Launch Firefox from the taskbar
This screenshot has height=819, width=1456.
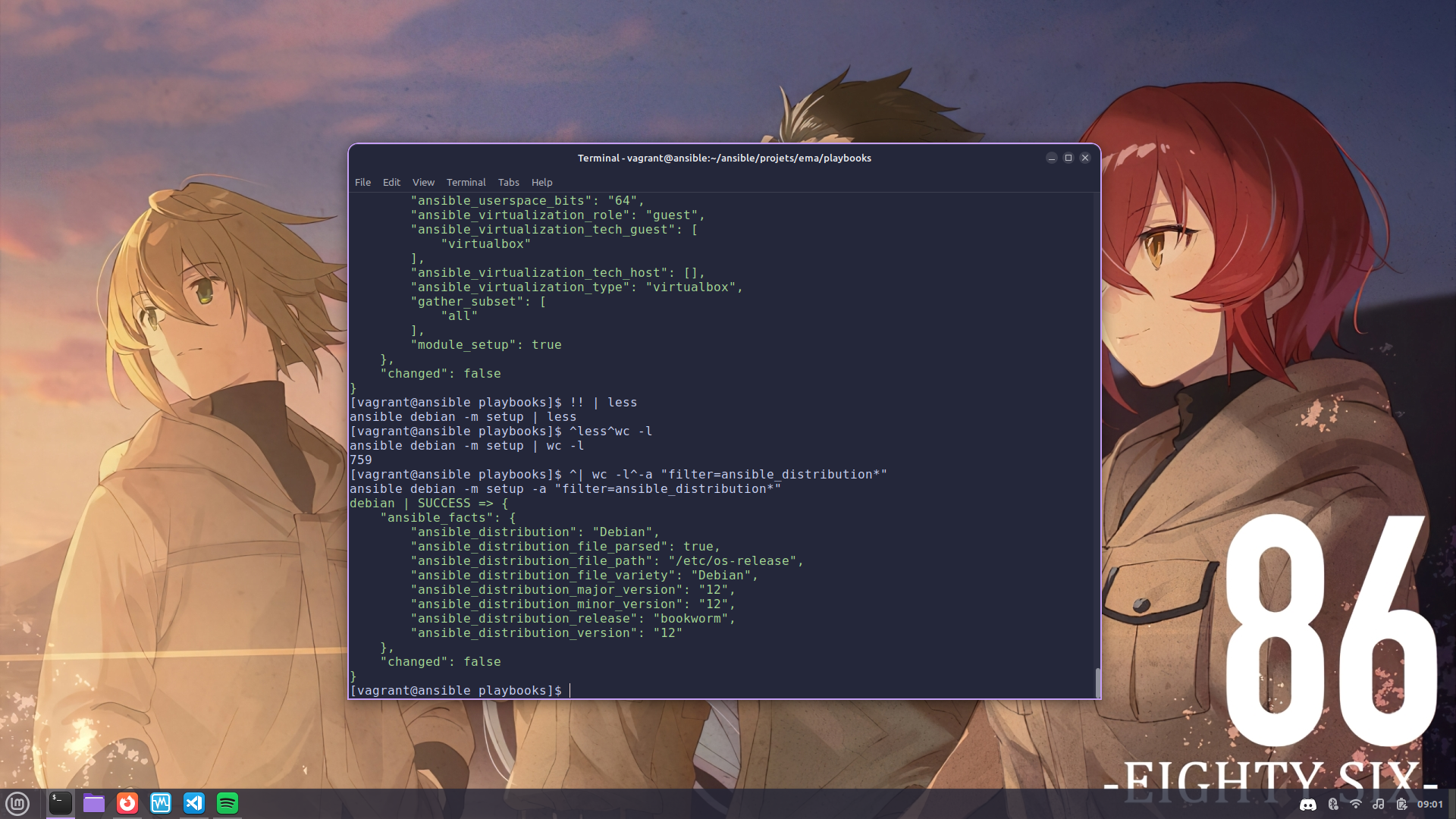(x=127, y=803)
